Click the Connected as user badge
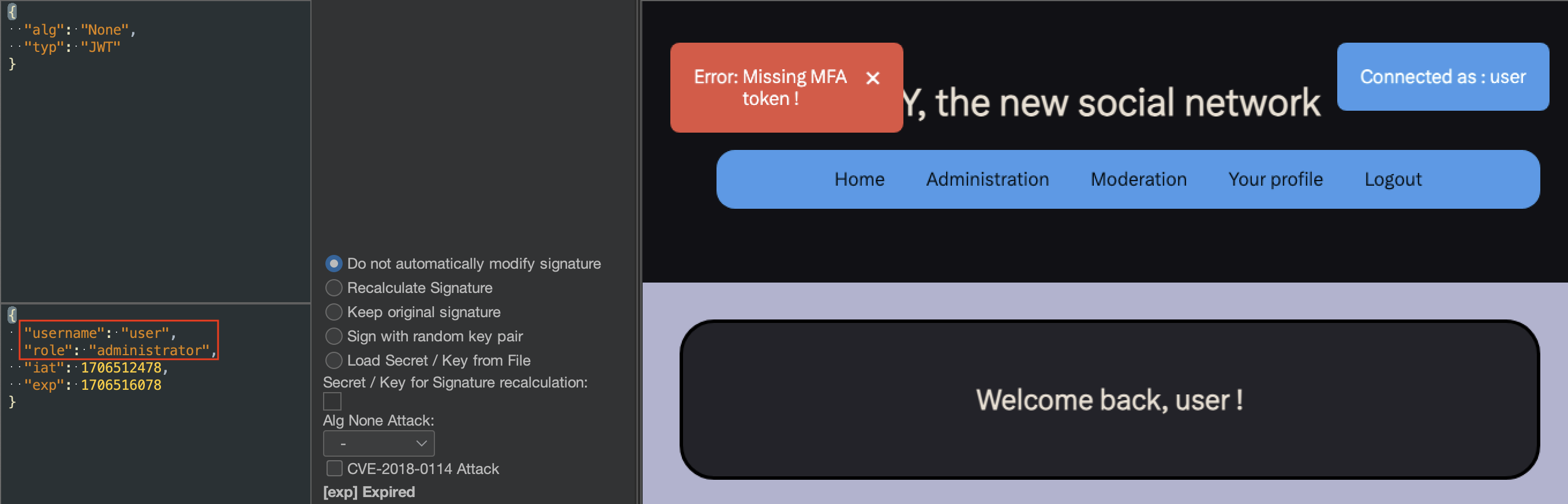1568x504 pixels. (1442, 77)
